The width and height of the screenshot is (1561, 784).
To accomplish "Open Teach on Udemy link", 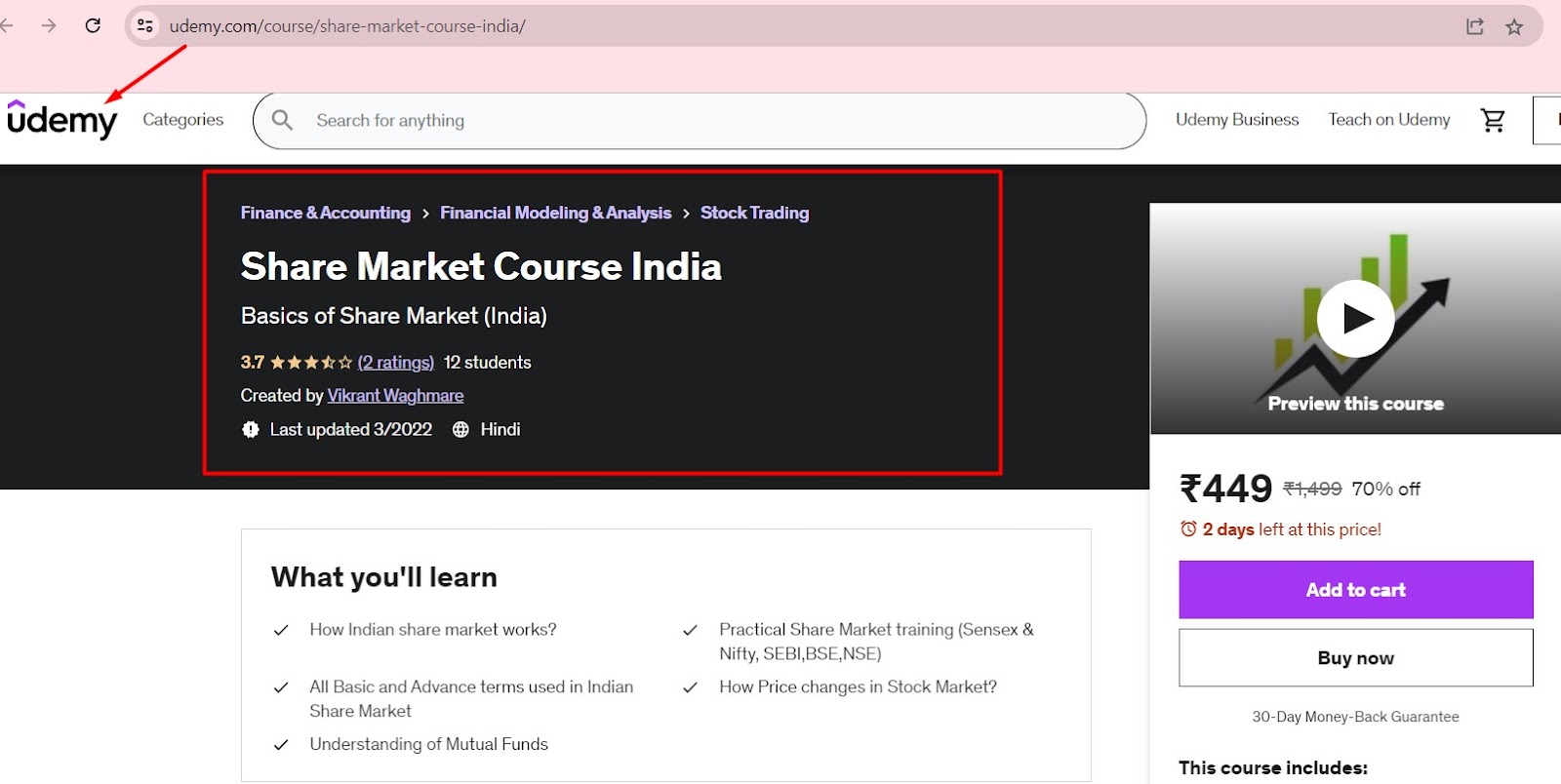I will tap(1389, 119).
